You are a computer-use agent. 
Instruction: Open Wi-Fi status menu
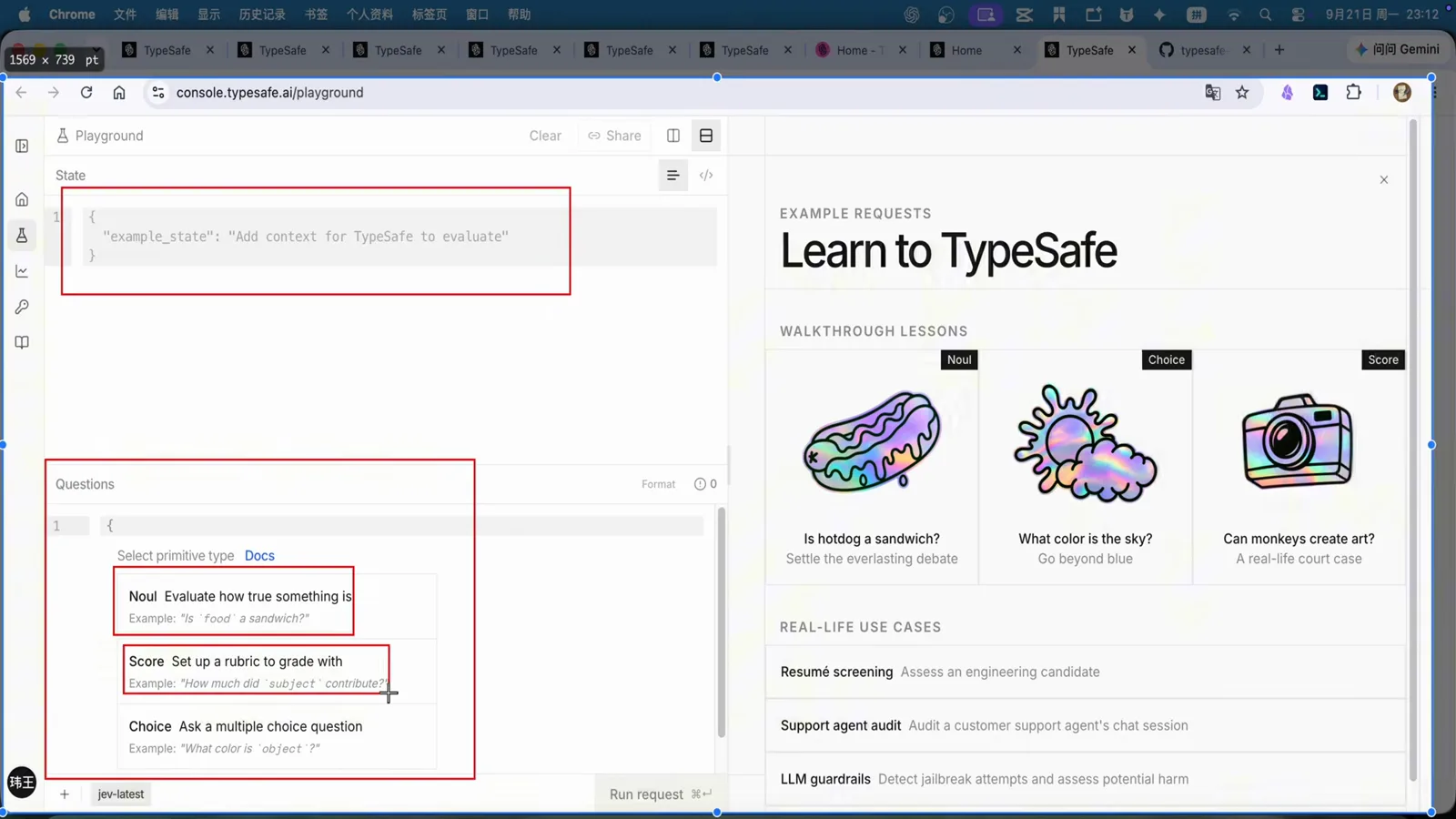click(1234, 15)
